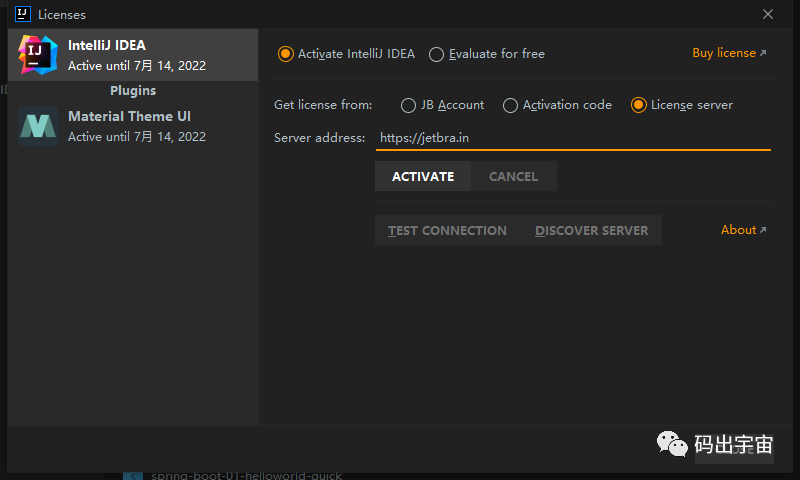Image resolution: width=800 pixels, height=480 pixels.
Task: Click the IJ icon in title bar
Action: (22, 14)
